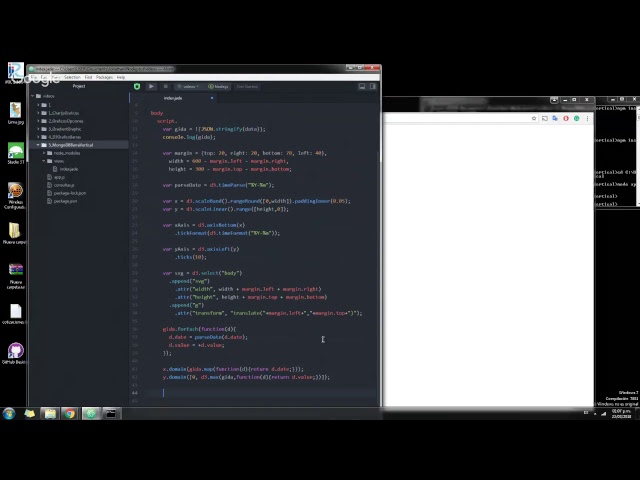Open the File menu in Atom
The height and width of the screenshot is (480, 640).
(x=34, y=77)
